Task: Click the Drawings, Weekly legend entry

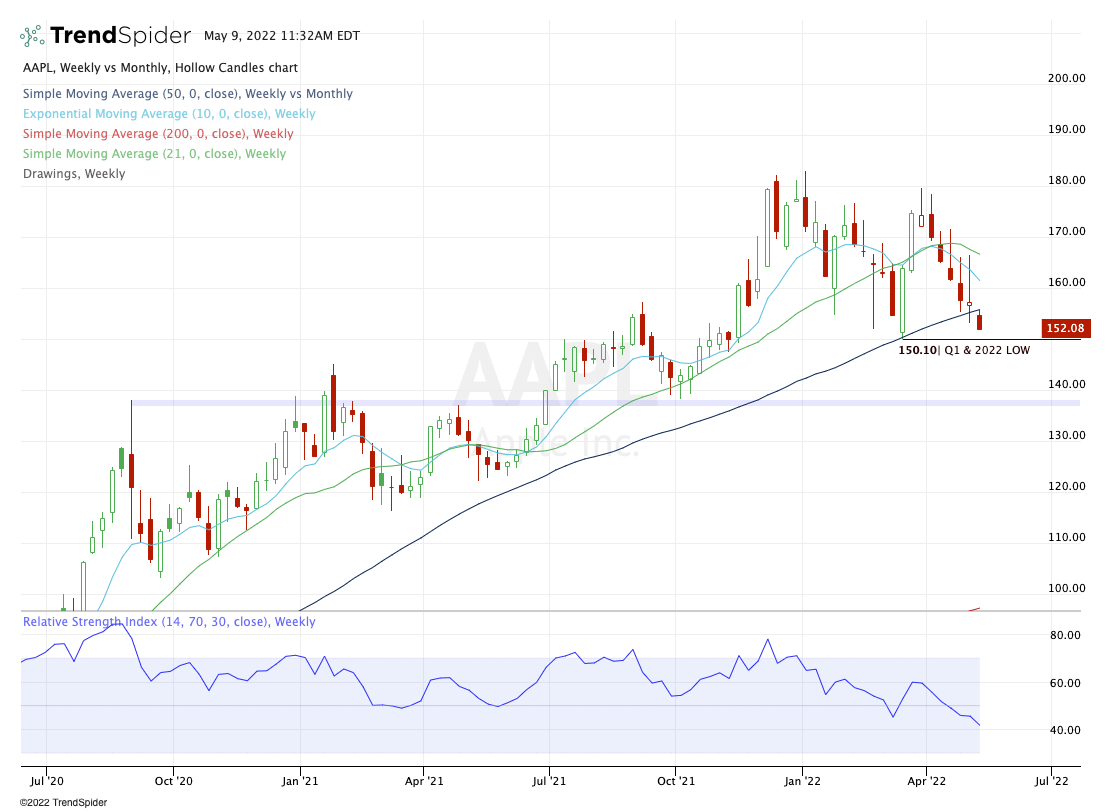Action: click(x=74, y=174)
